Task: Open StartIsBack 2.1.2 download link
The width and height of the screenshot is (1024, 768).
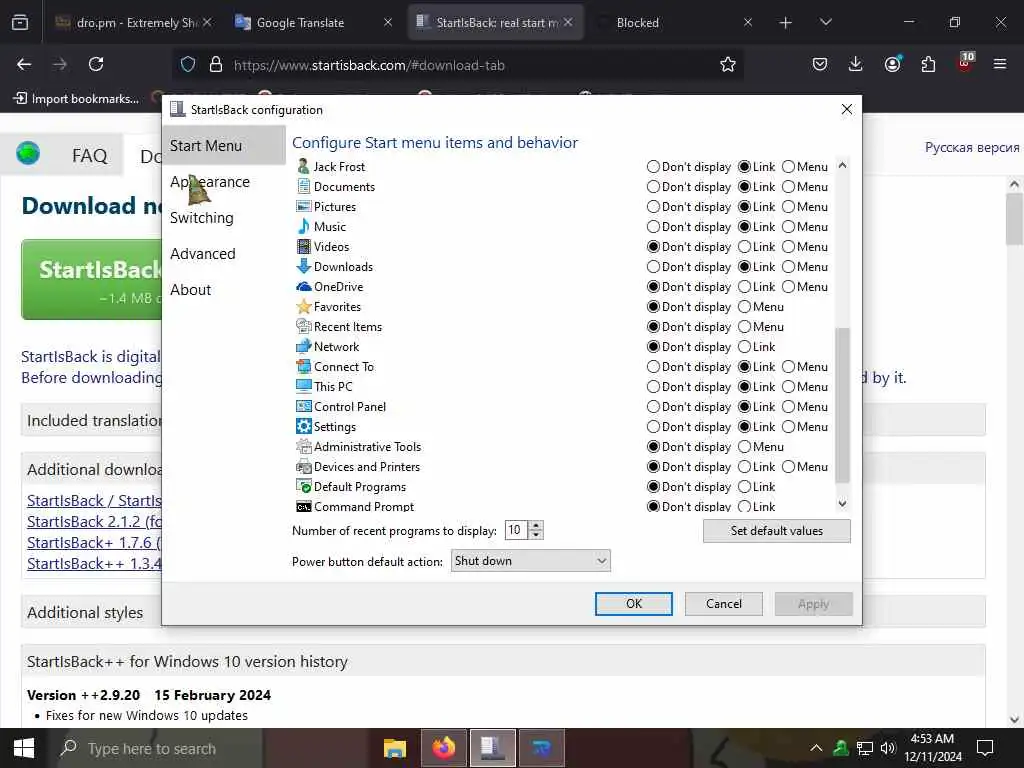Action: point(94,522)
